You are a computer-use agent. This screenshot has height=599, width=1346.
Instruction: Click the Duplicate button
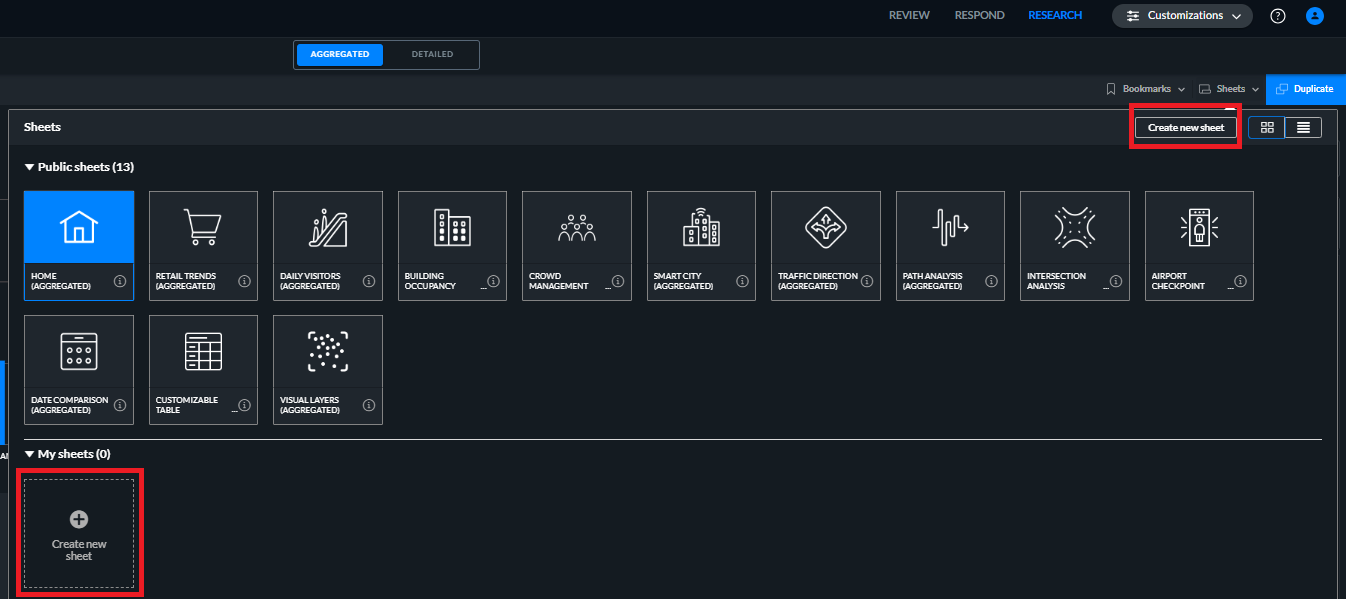(1305, 89)
